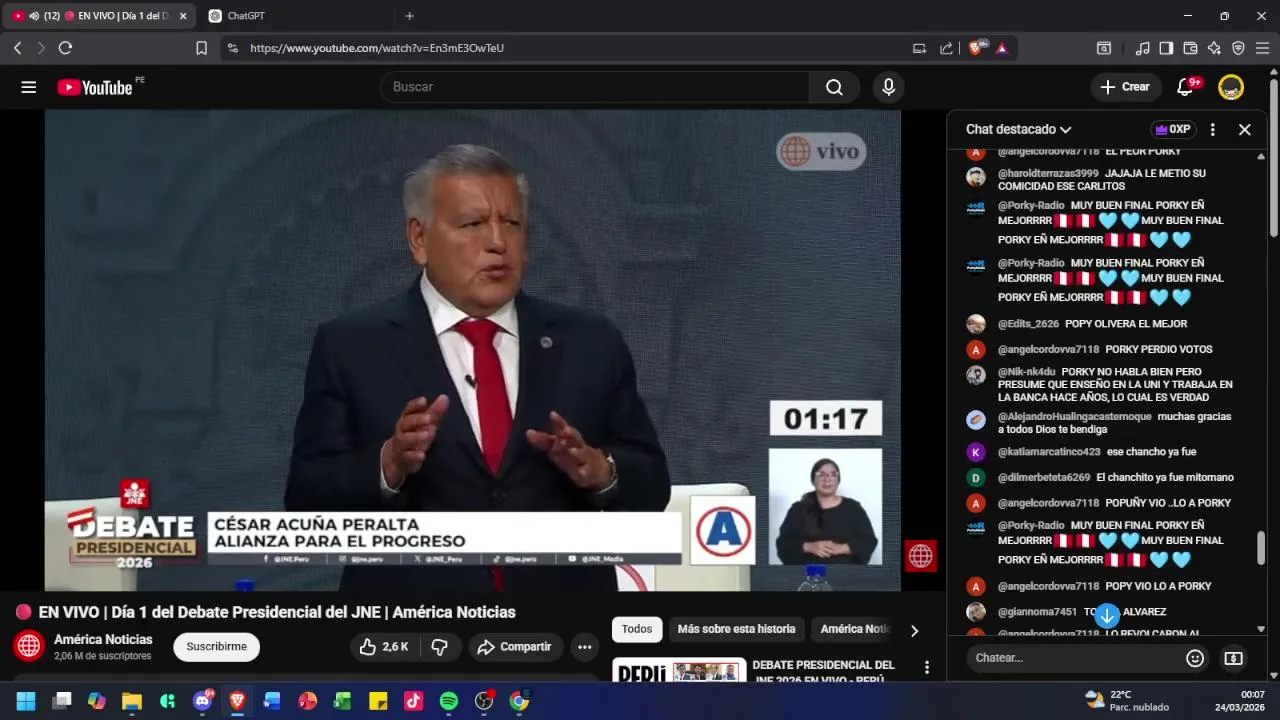
Task: Open the Brave Shields lion icon
Action: 976,47
